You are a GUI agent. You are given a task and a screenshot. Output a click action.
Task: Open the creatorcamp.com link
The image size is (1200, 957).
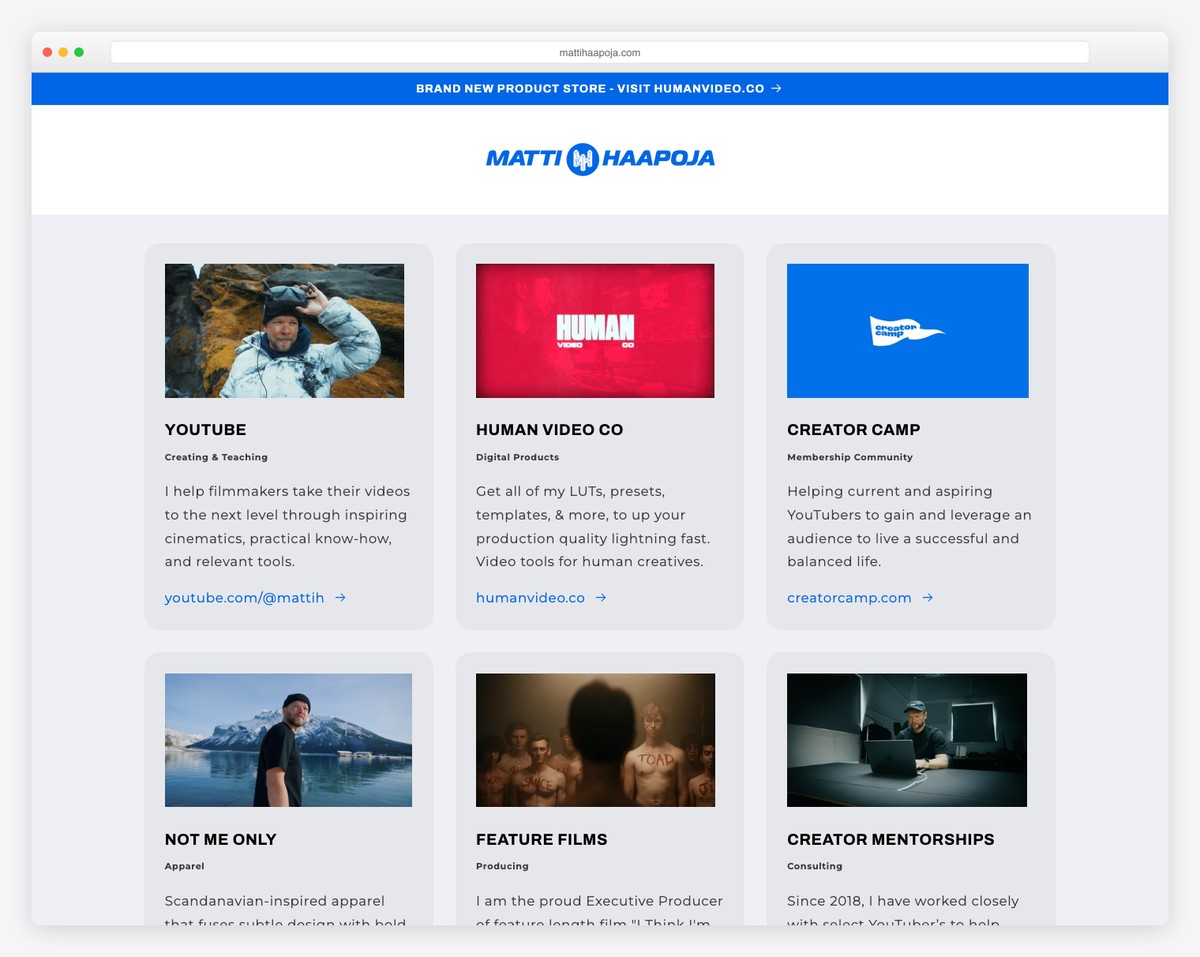pyautogui.click(x=849, y=597)
